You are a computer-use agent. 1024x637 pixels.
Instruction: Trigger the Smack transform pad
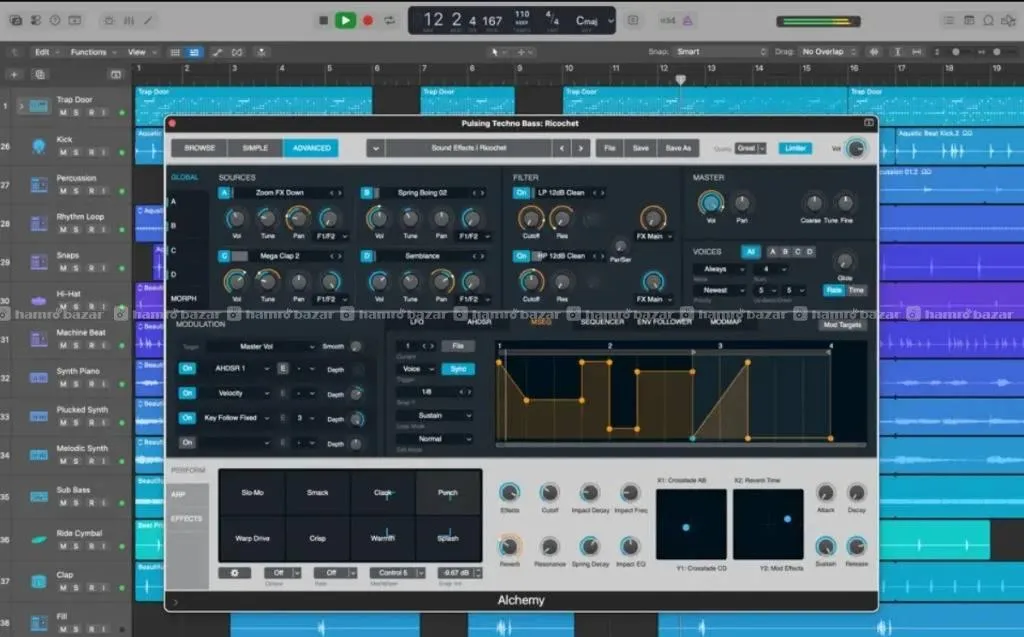pyautogui.click(x=317, y=493)
